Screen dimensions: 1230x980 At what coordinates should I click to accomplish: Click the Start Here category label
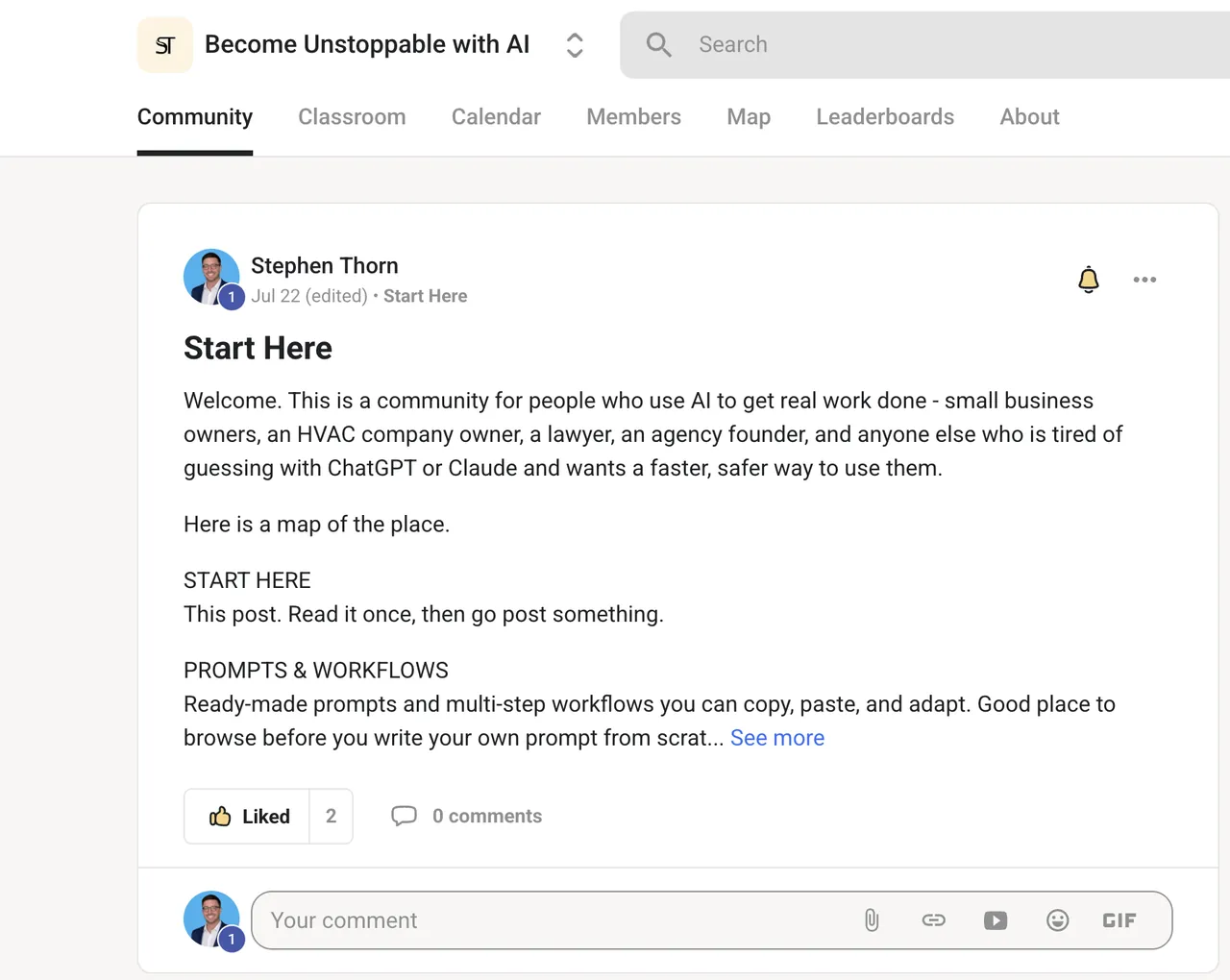coord(426,296)
